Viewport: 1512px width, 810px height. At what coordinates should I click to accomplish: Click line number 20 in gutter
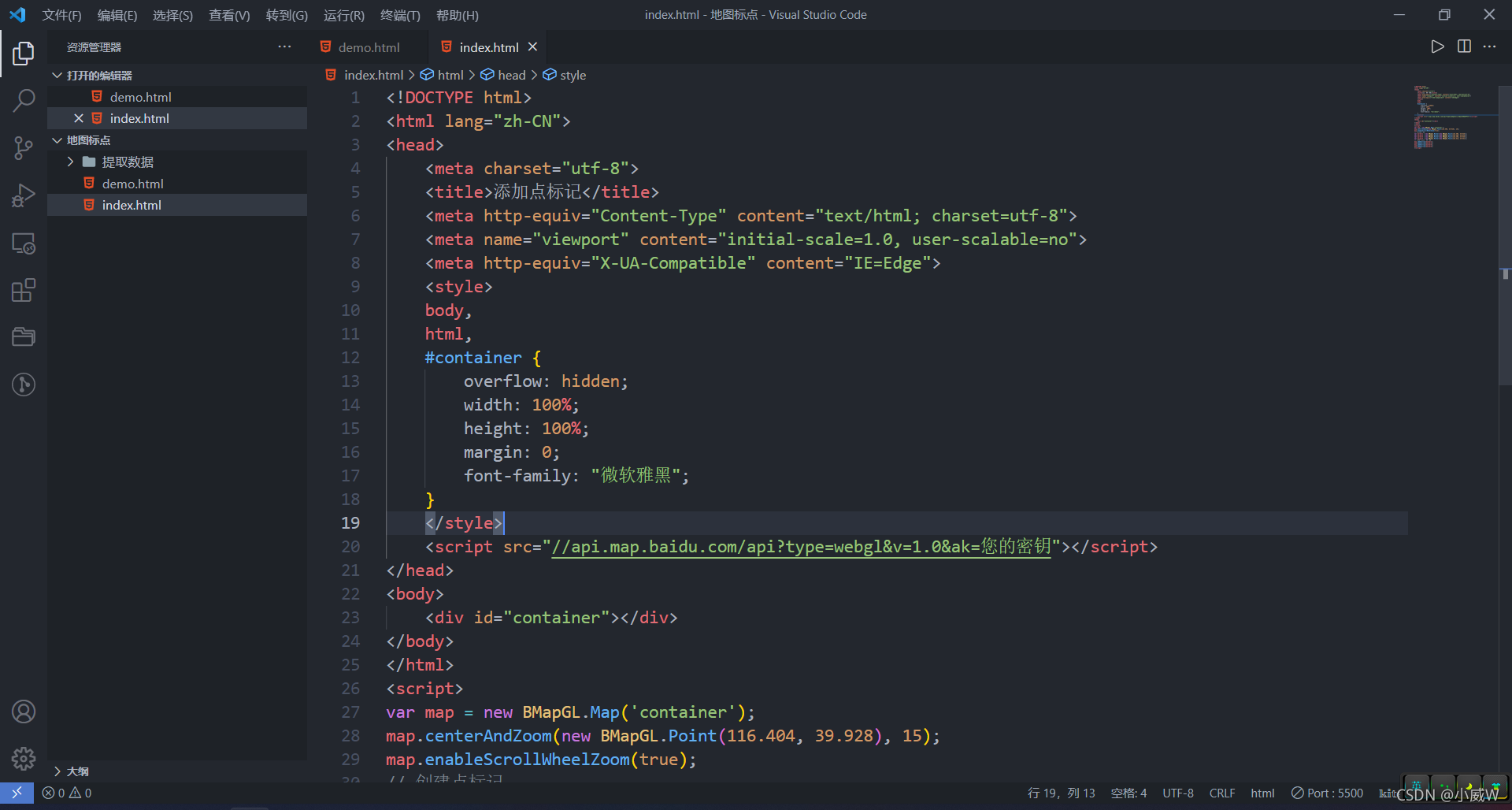pyautogui.click(x=350, y=546)
